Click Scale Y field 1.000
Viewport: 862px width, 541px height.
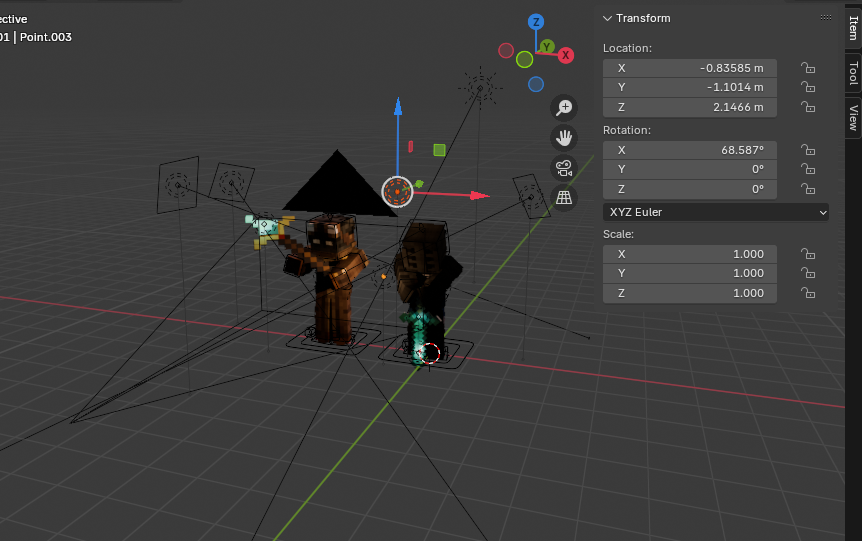coord(690,273)
